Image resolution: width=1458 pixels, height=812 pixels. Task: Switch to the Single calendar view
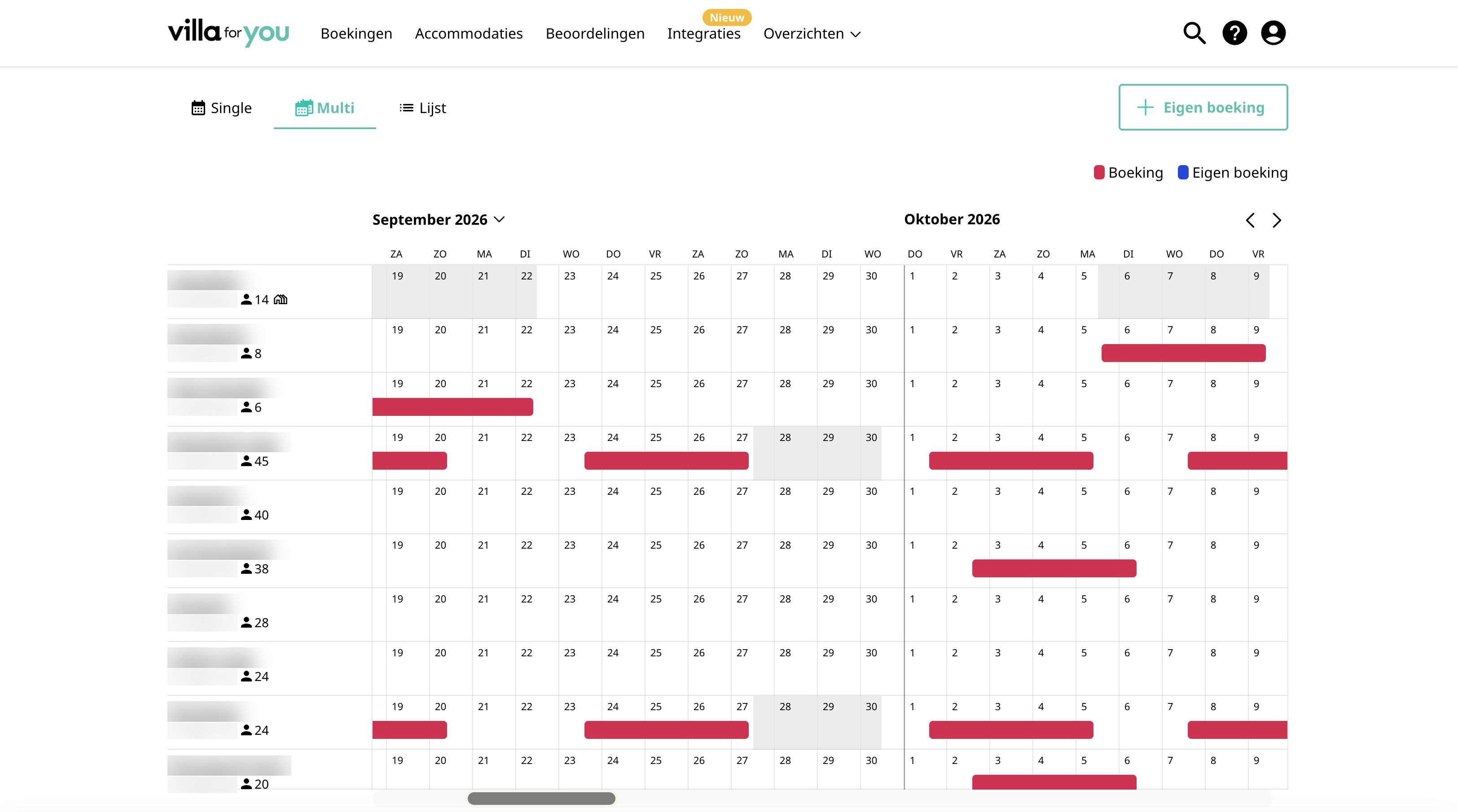[221, 107]
